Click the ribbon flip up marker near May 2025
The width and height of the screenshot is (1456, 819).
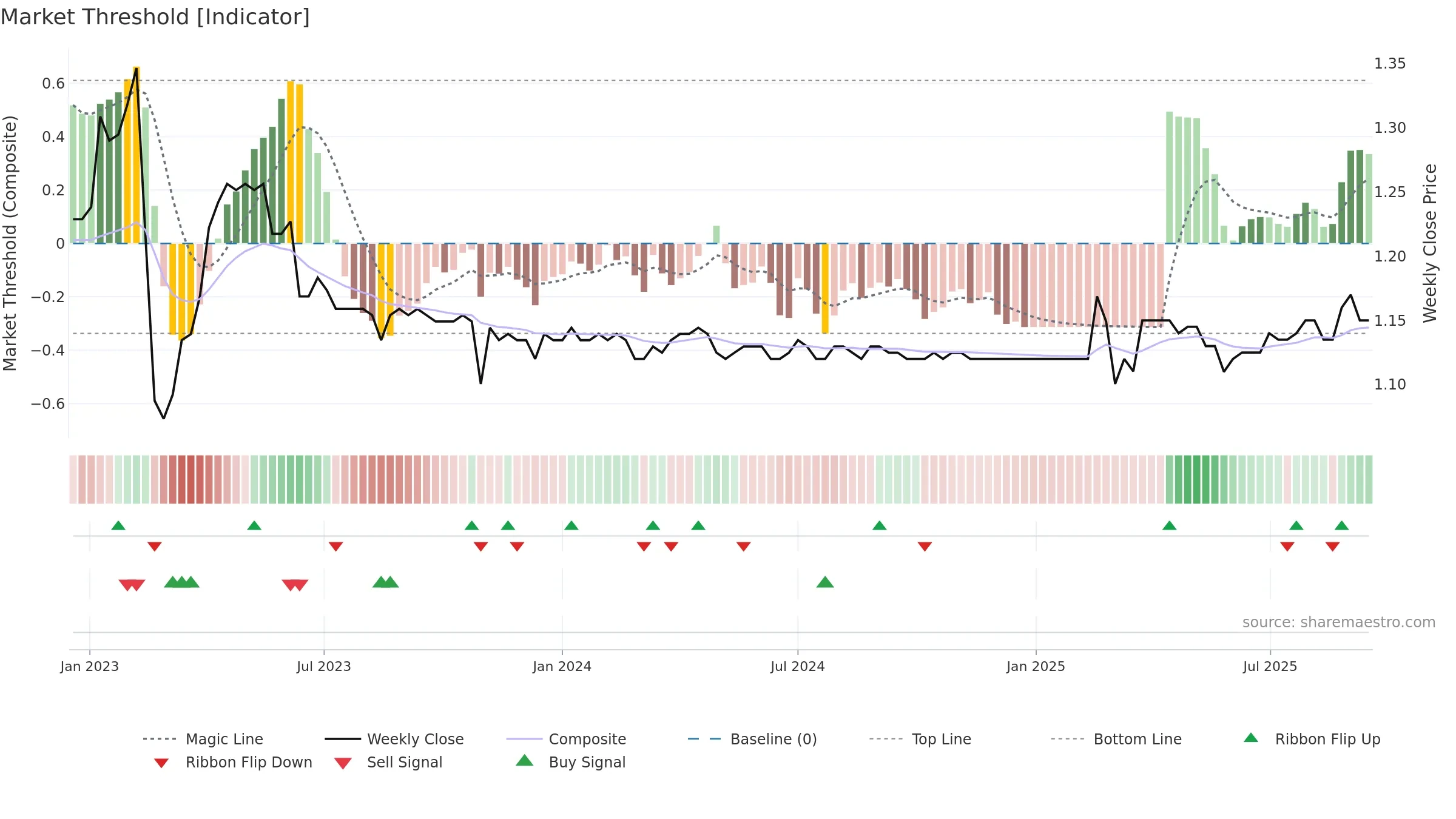click(1170, 525)
